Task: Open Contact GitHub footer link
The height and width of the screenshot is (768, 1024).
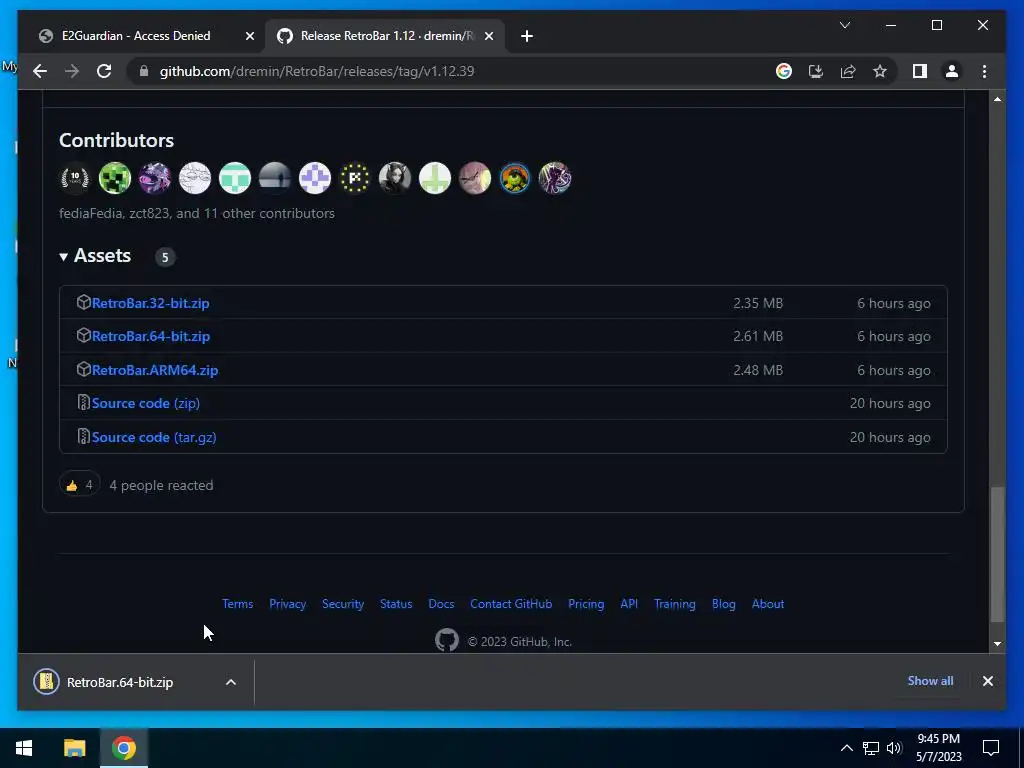Action: 511,604
